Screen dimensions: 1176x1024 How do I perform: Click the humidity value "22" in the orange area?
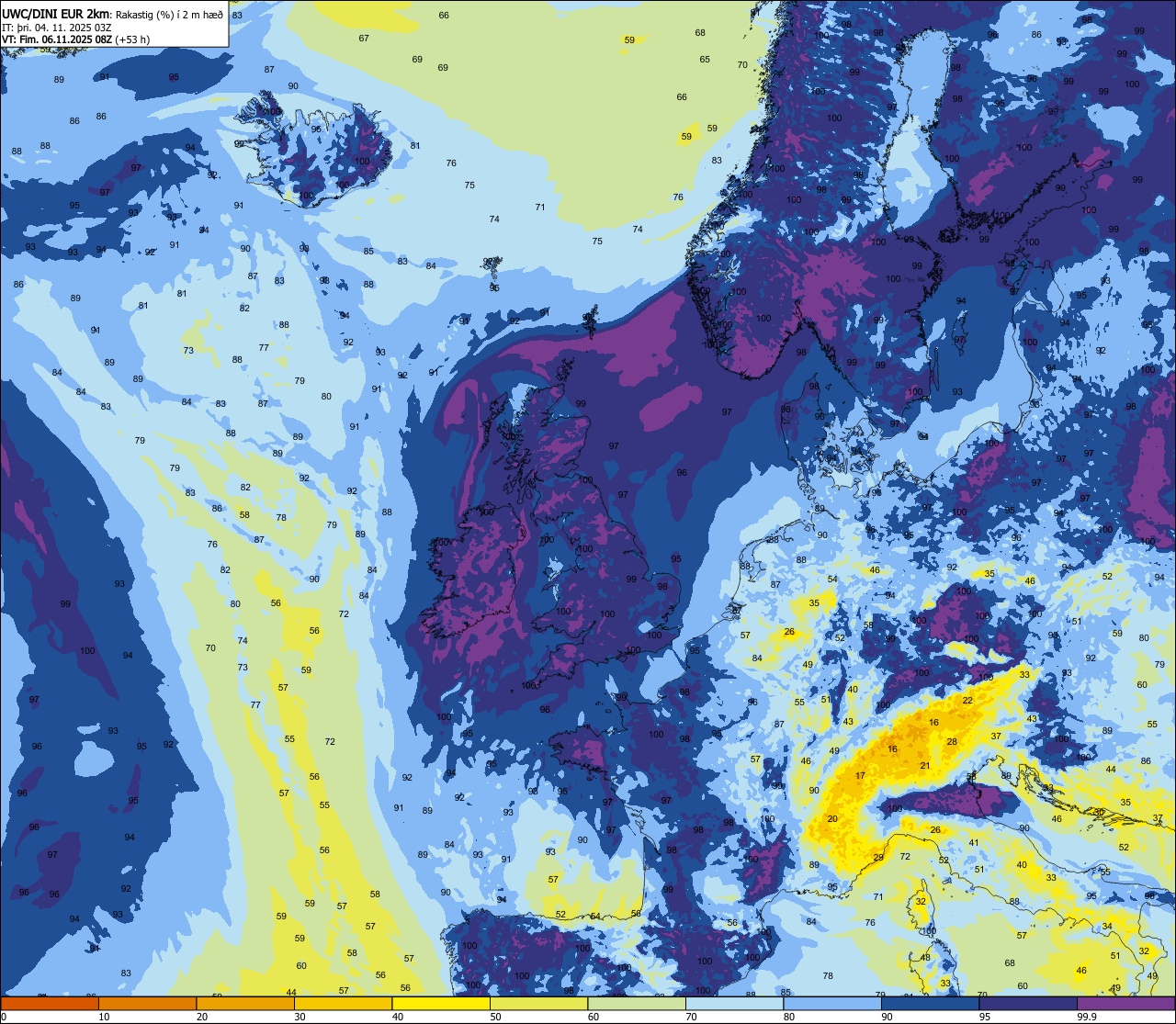pos(967,701)
